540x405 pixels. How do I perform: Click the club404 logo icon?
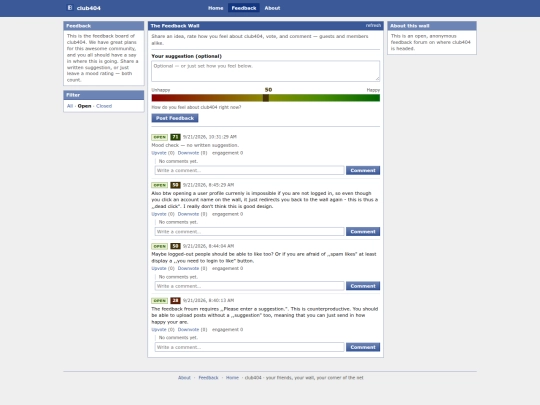coord(70,8)
